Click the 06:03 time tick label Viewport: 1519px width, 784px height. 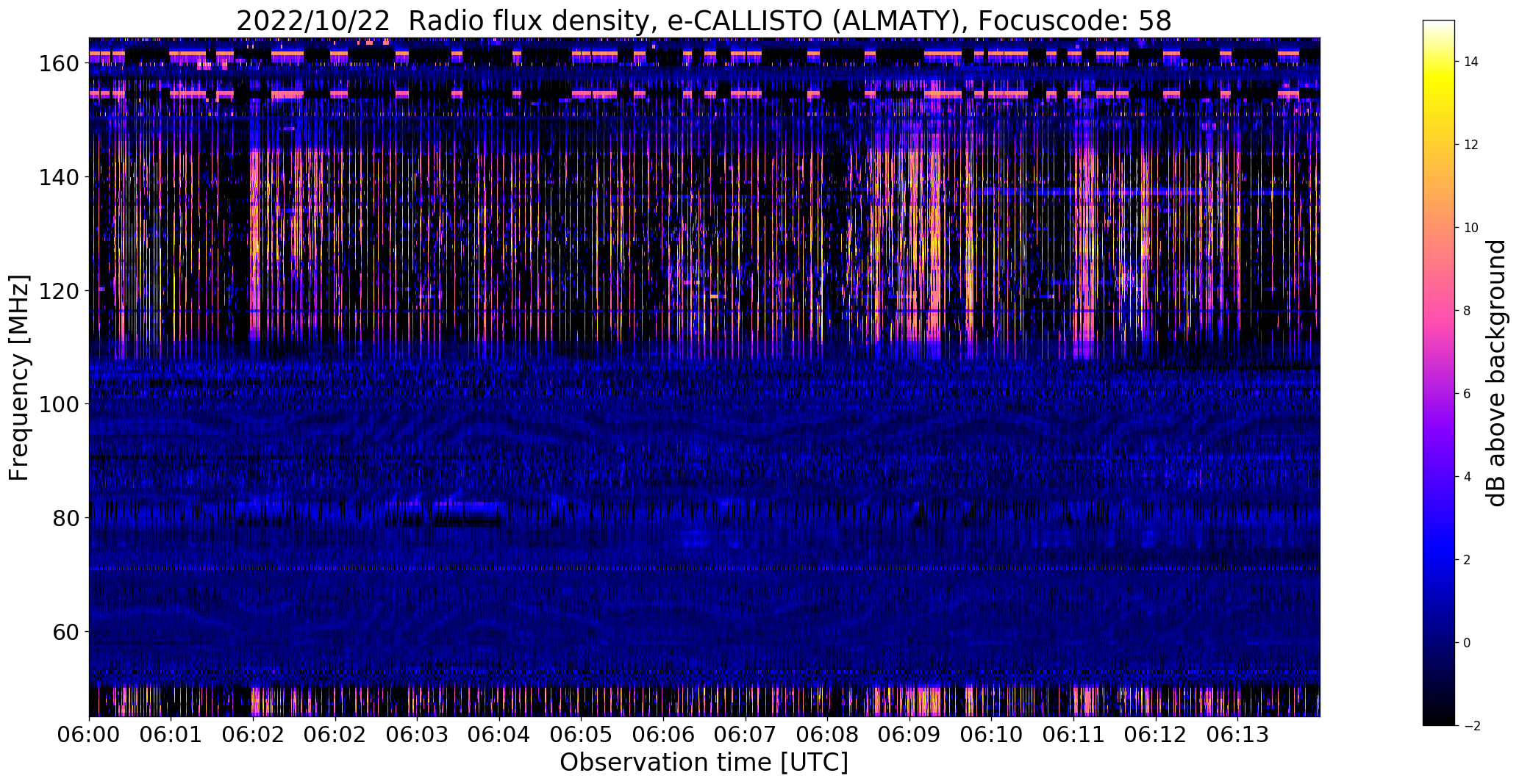pos(417,736)
